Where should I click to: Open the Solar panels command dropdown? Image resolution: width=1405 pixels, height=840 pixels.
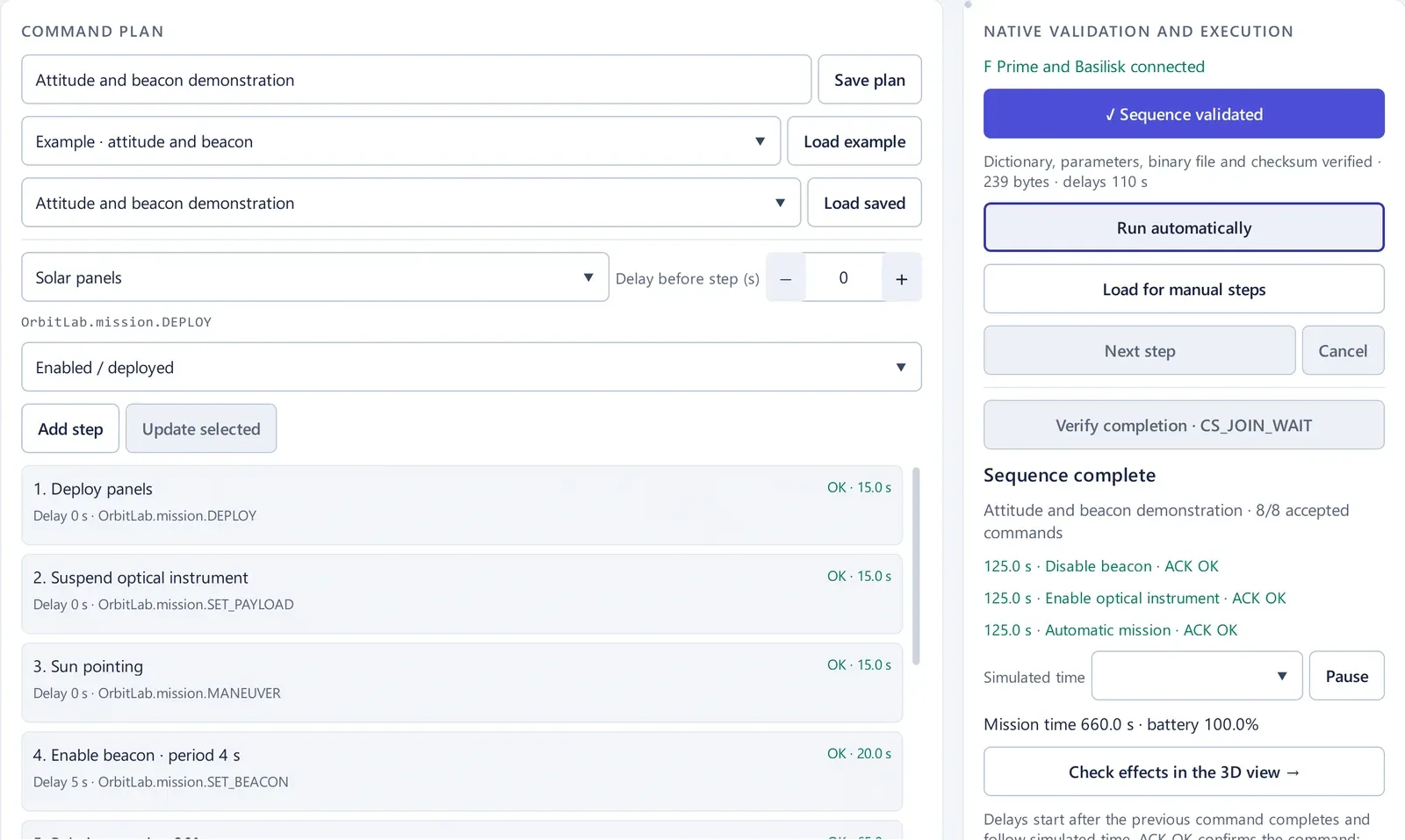click(315, 277)
